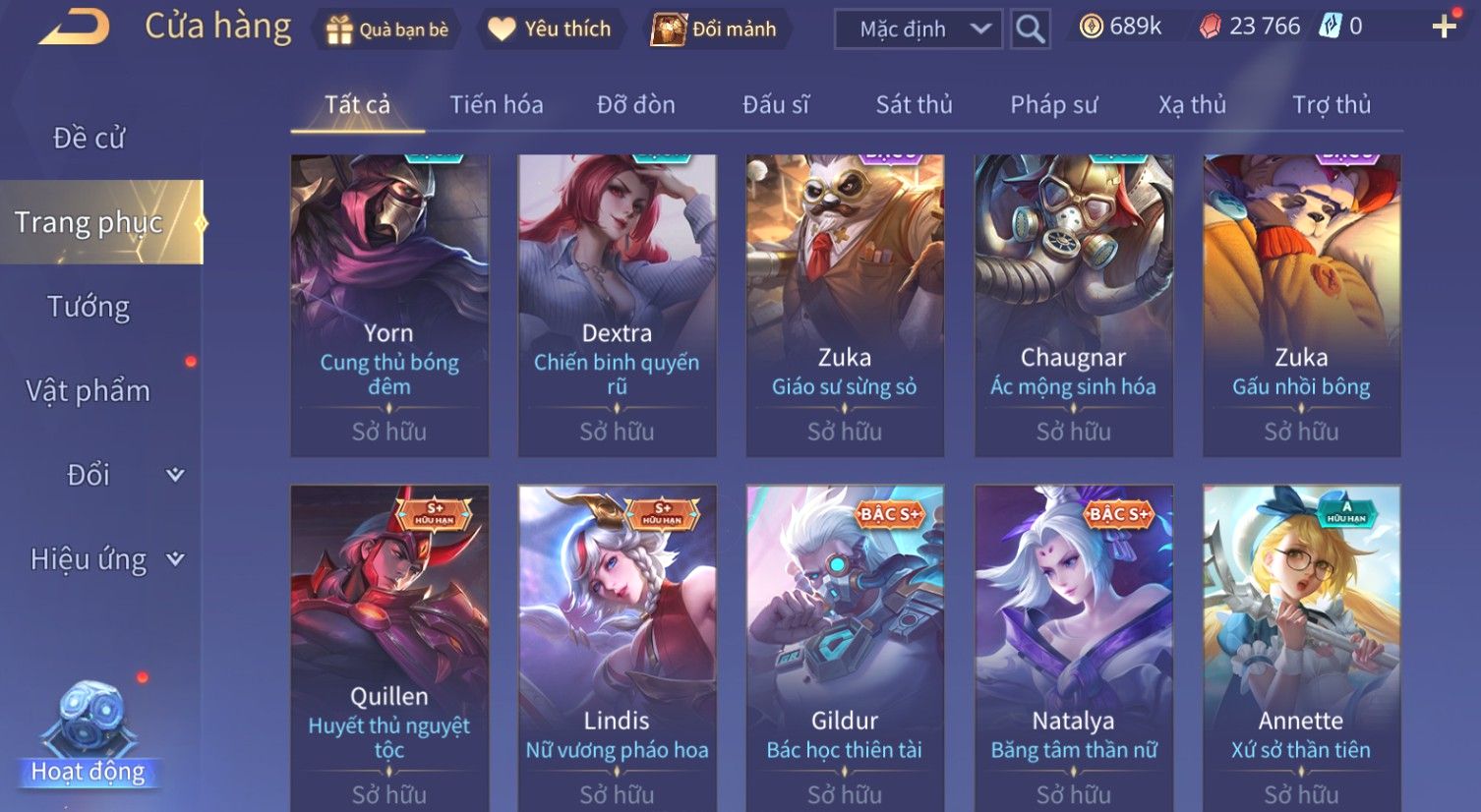1481x812 pixels.
Task: Open Hoạt động event icon
Action: pyautogui.click(x=89, y=737)
